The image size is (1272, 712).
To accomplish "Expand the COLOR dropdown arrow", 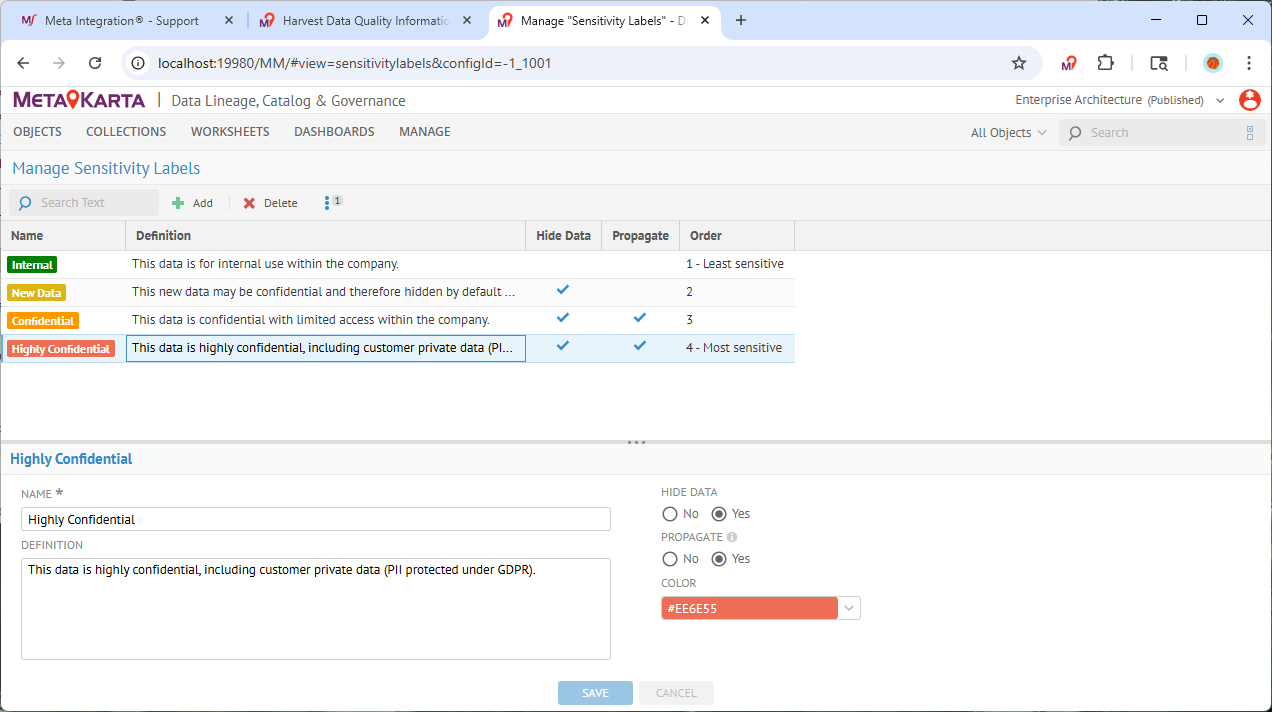I will (848, 607).
